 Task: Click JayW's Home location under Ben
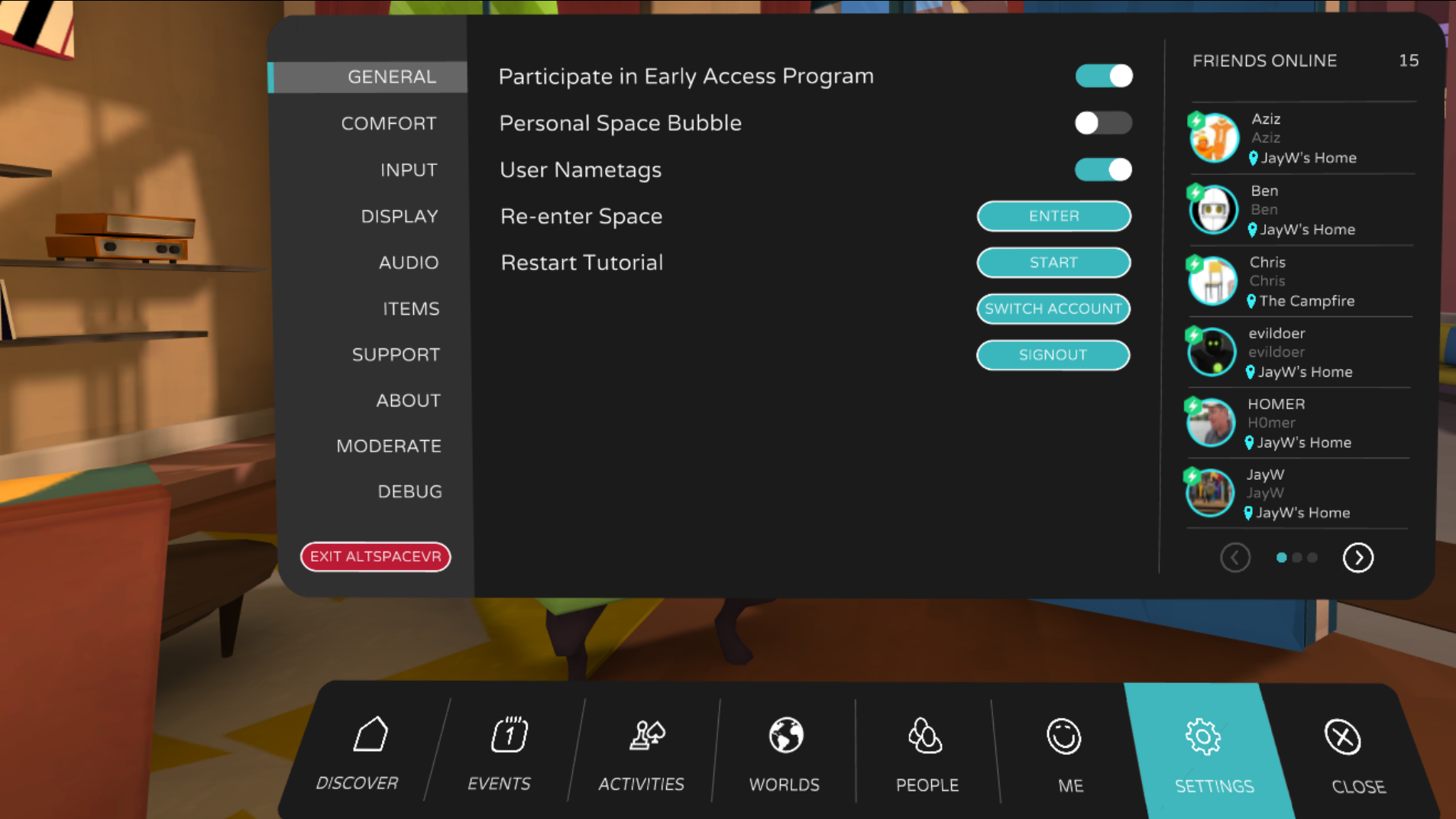[1307, 230]
